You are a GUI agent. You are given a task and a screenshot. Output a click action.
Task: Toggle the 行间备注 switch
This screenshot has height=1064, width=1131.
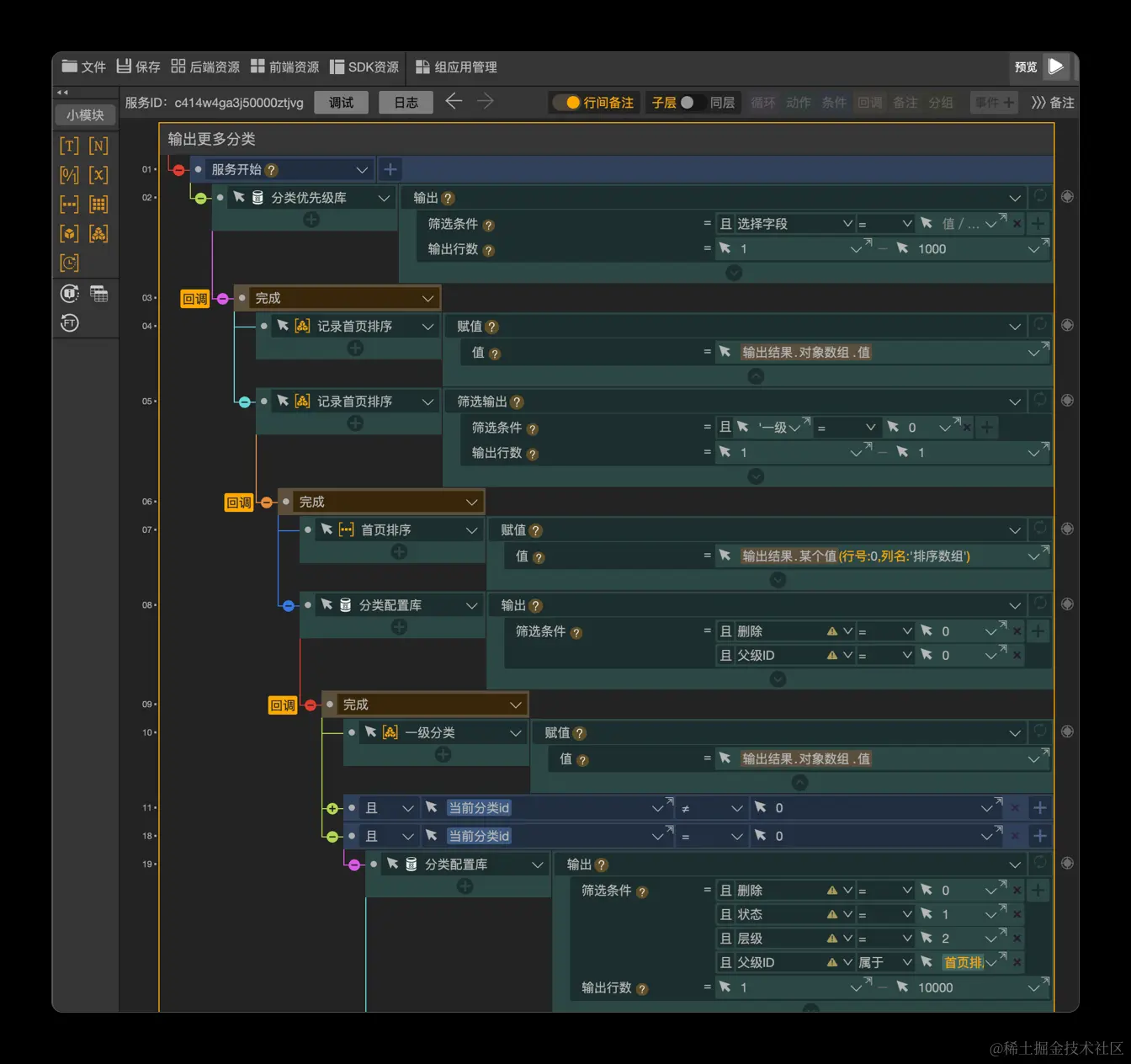(x=565, y=103)
